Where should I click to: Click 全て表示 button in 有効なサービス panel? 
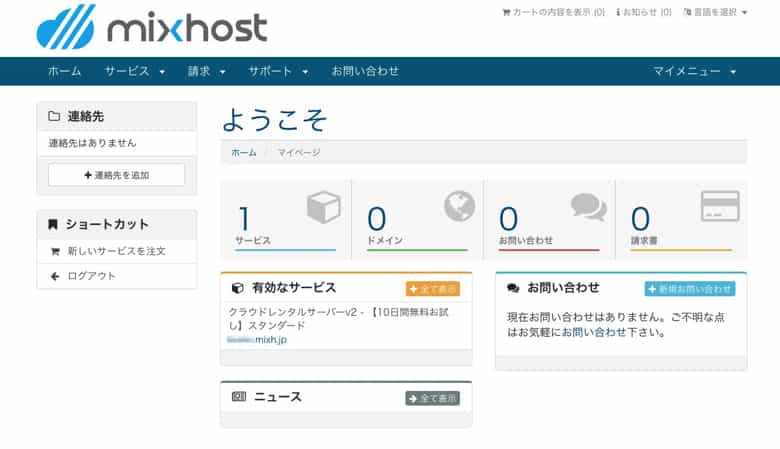click(433, 289)
